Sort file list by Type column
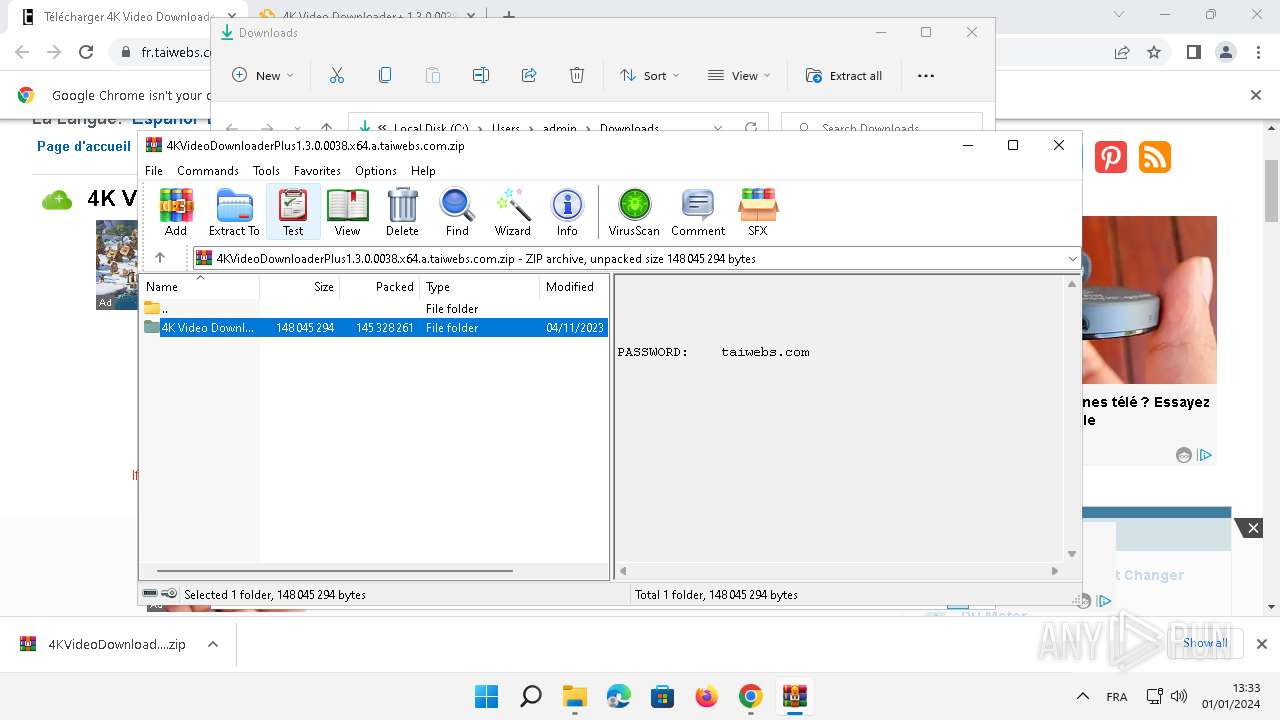The width and height of the screenshot is (1280, 720). tap(480, 287)
